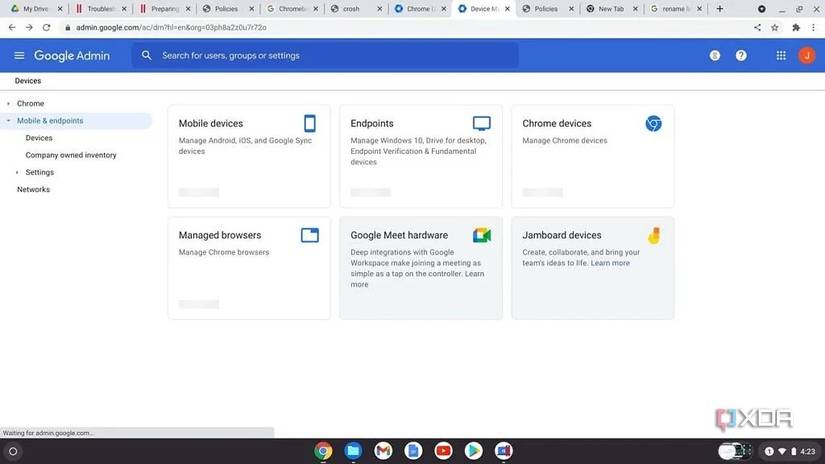
Task: Collapse the Mobile & endpoints section arrow
Action: [8, 120]
